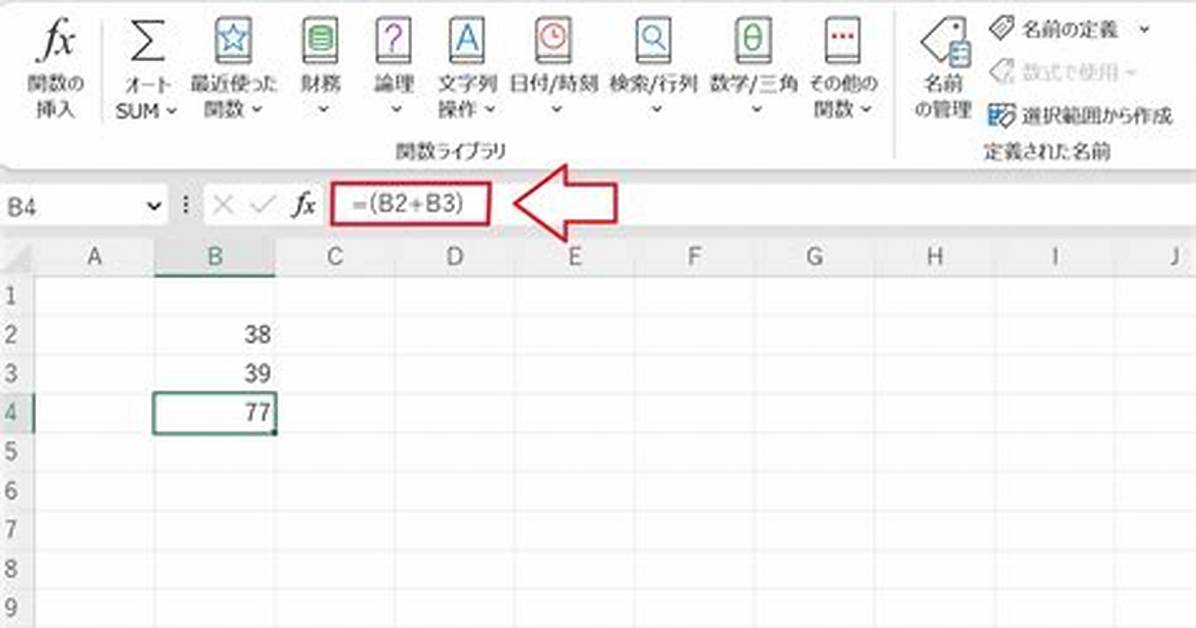This screenshot has height=628, width=1196.
Task: Open the その他の関数 more functions icon
Action: point(843,40)
